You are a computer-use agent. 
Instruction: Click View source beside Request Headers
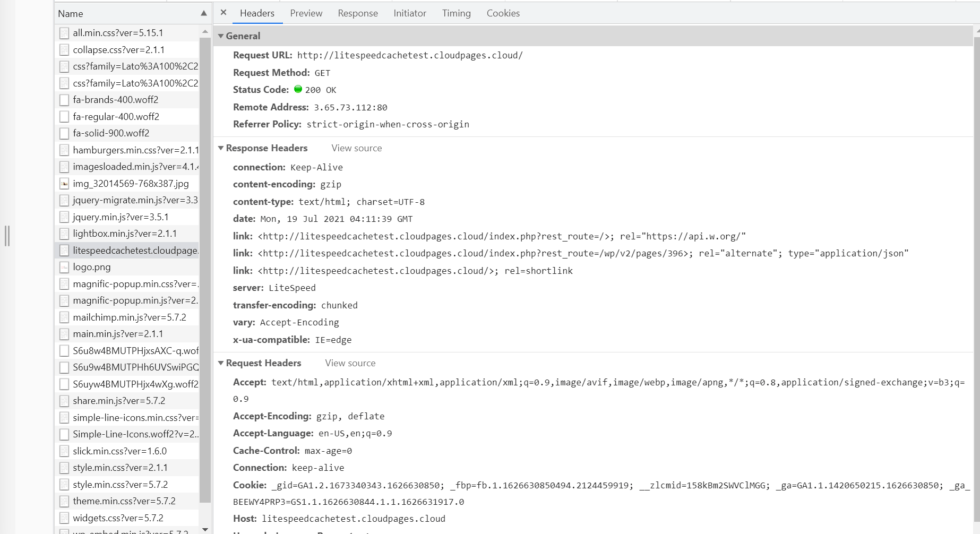(350, 363)
